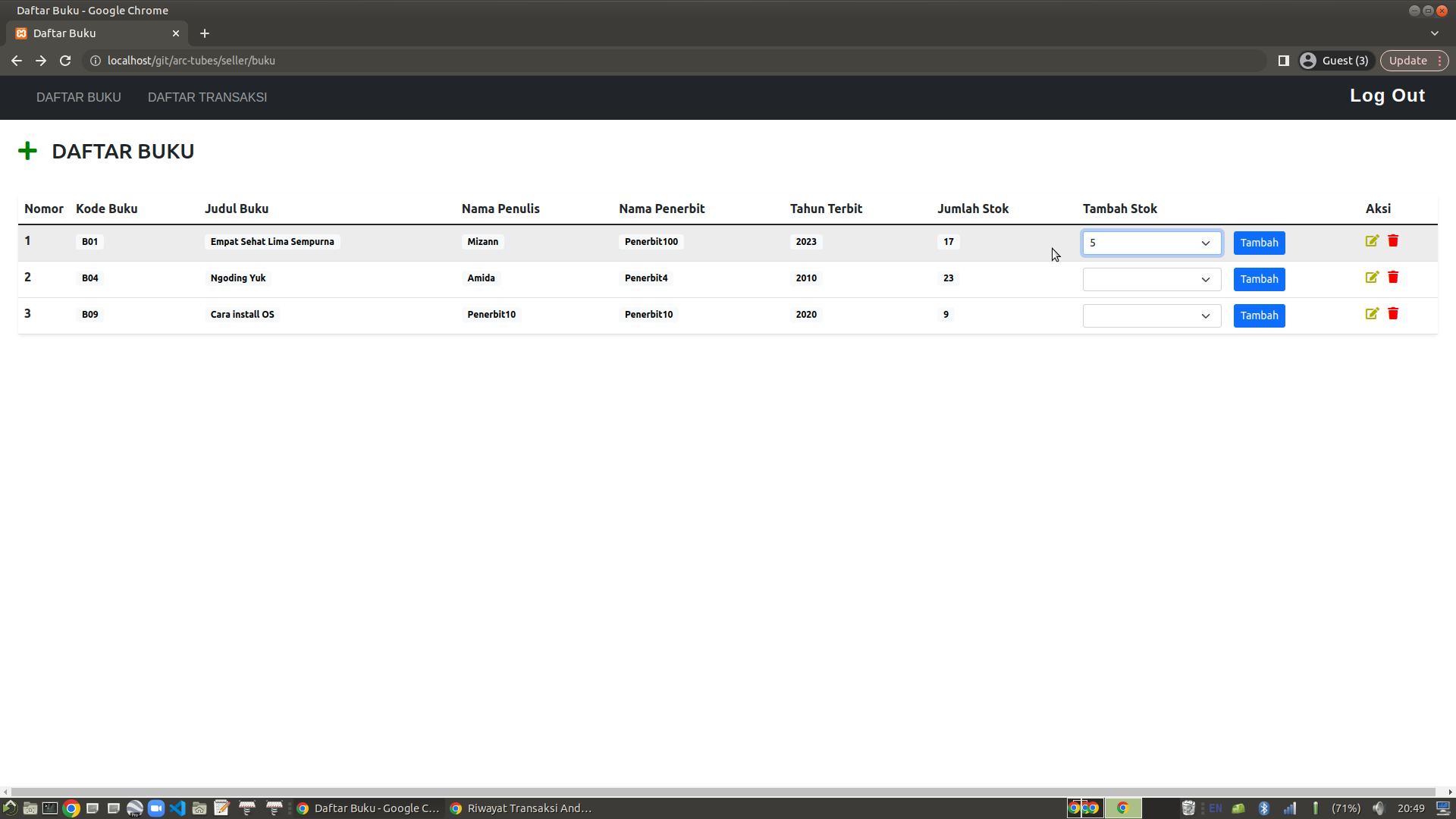Viewport: 1456px width, 819px height.
Task: Open Tambah Stok dropdown for book B04
Action: pyautogui.click(x=1151, y=279)
